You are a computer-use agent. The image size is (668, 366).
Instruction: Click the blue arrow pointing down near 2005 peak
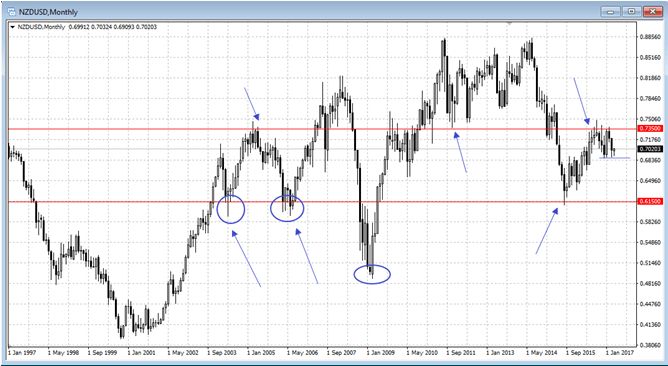tap(251, 104)
